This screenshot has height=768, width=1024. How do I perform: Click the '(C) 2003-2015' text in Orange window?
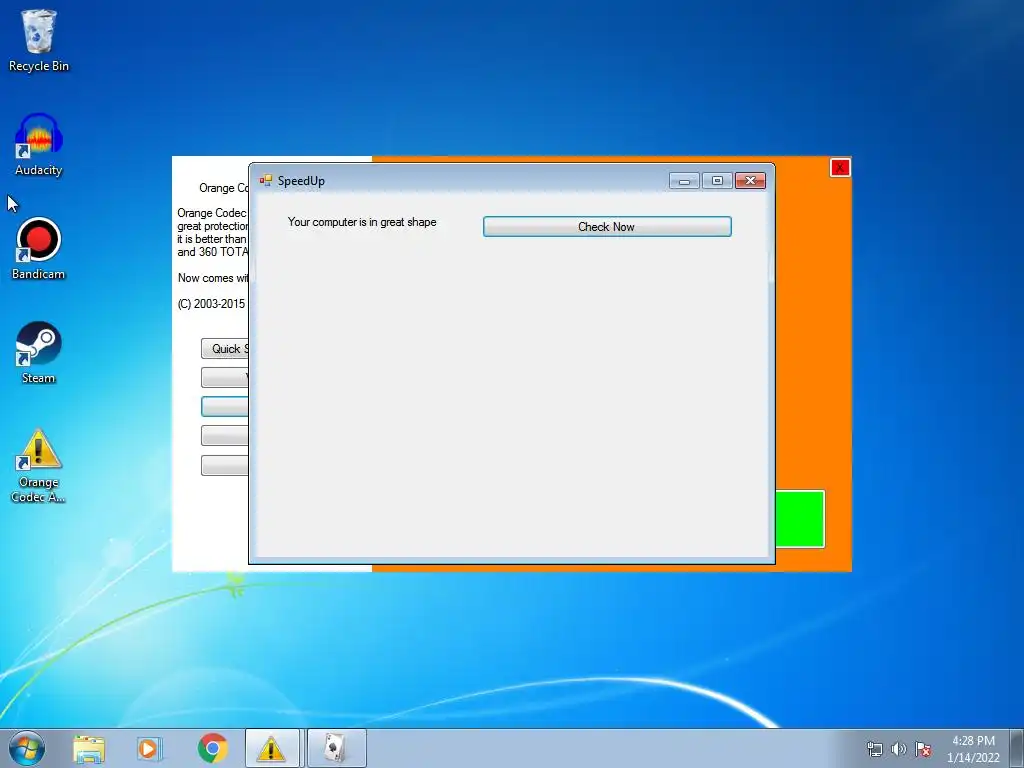click(x=212, y=304)
